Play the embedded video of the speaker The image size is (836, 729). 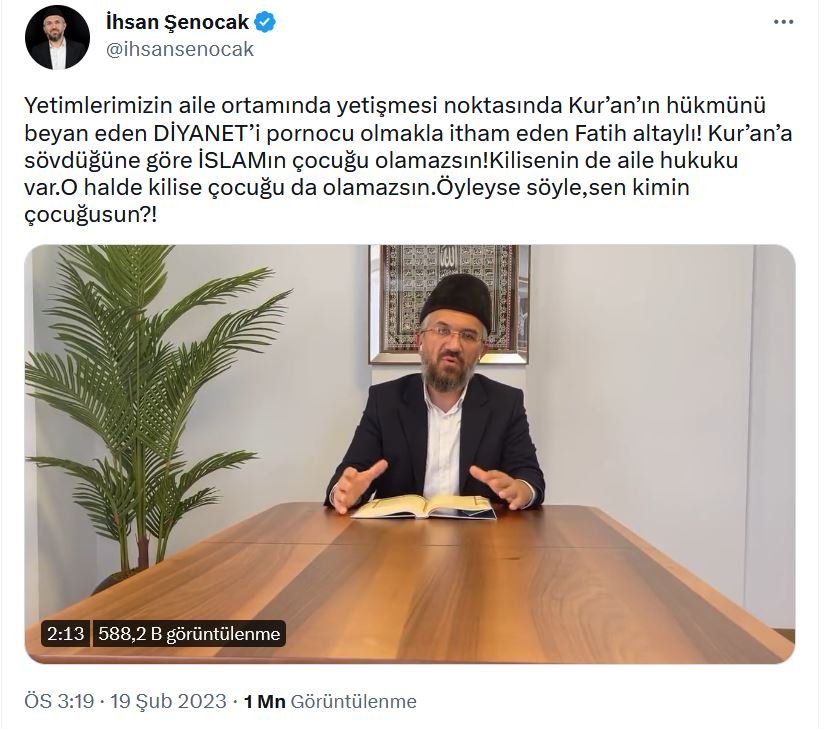(x=410, y=454)
